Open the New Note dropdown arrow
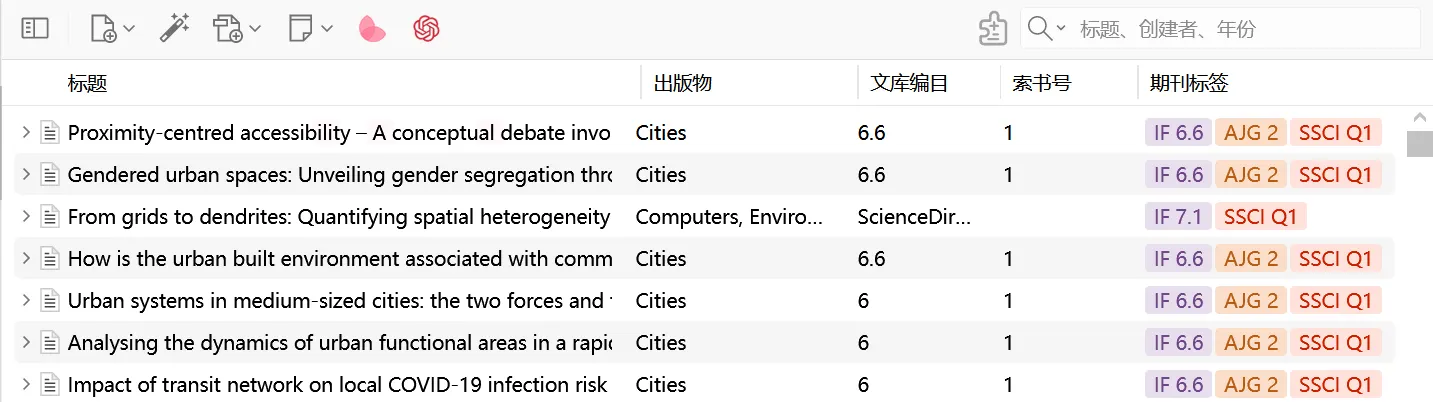 click(327, 30)
